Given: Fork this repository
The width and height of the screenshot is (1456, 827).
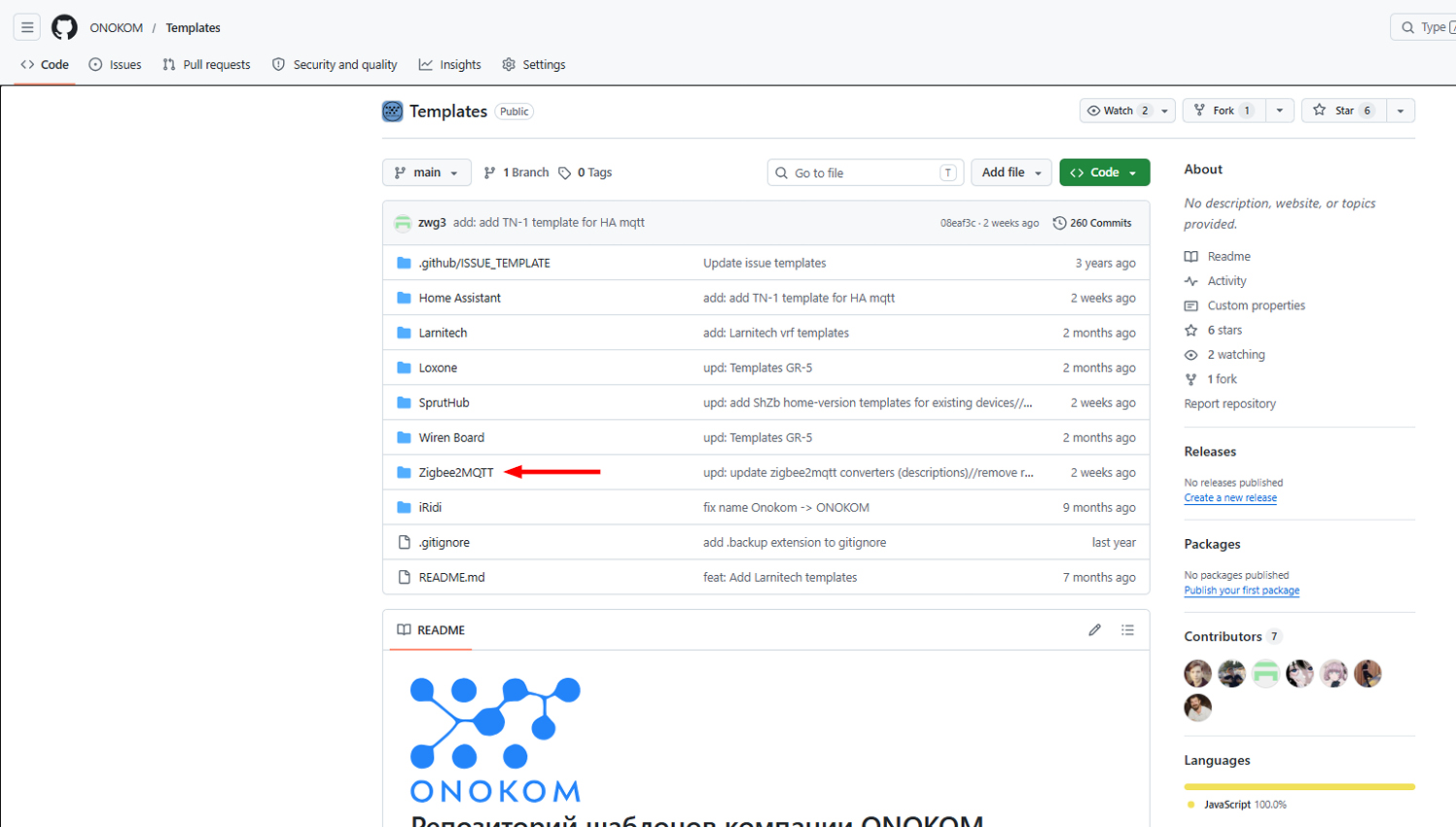Looking at the screenshot, I should tap(1224, 111).
